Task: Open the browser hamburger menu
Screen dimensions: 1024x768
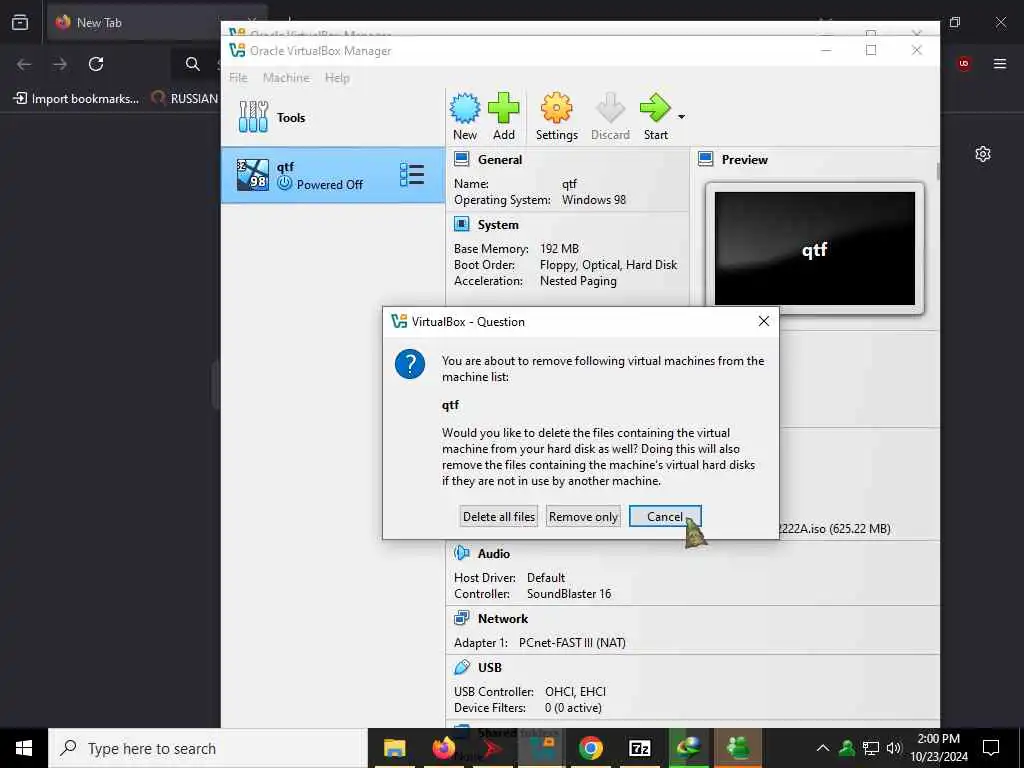Action: point(1000,63)
